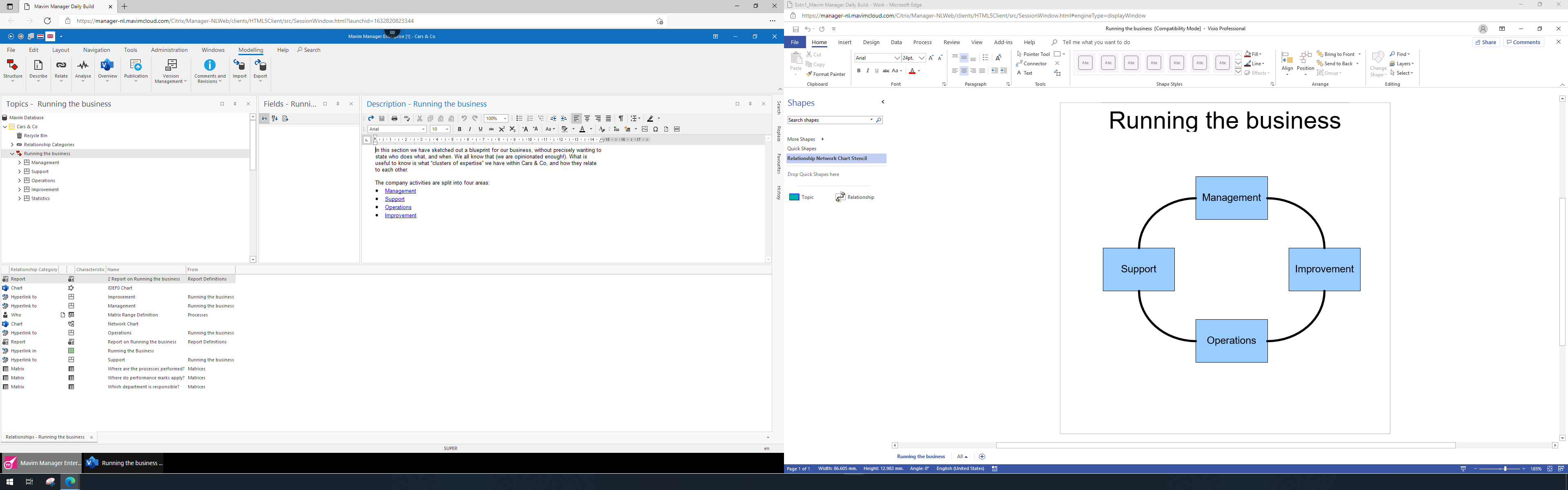Screen dimensions: 1568x490
Task: Click the blue Topic shape swatch
Action: (794, 197)
